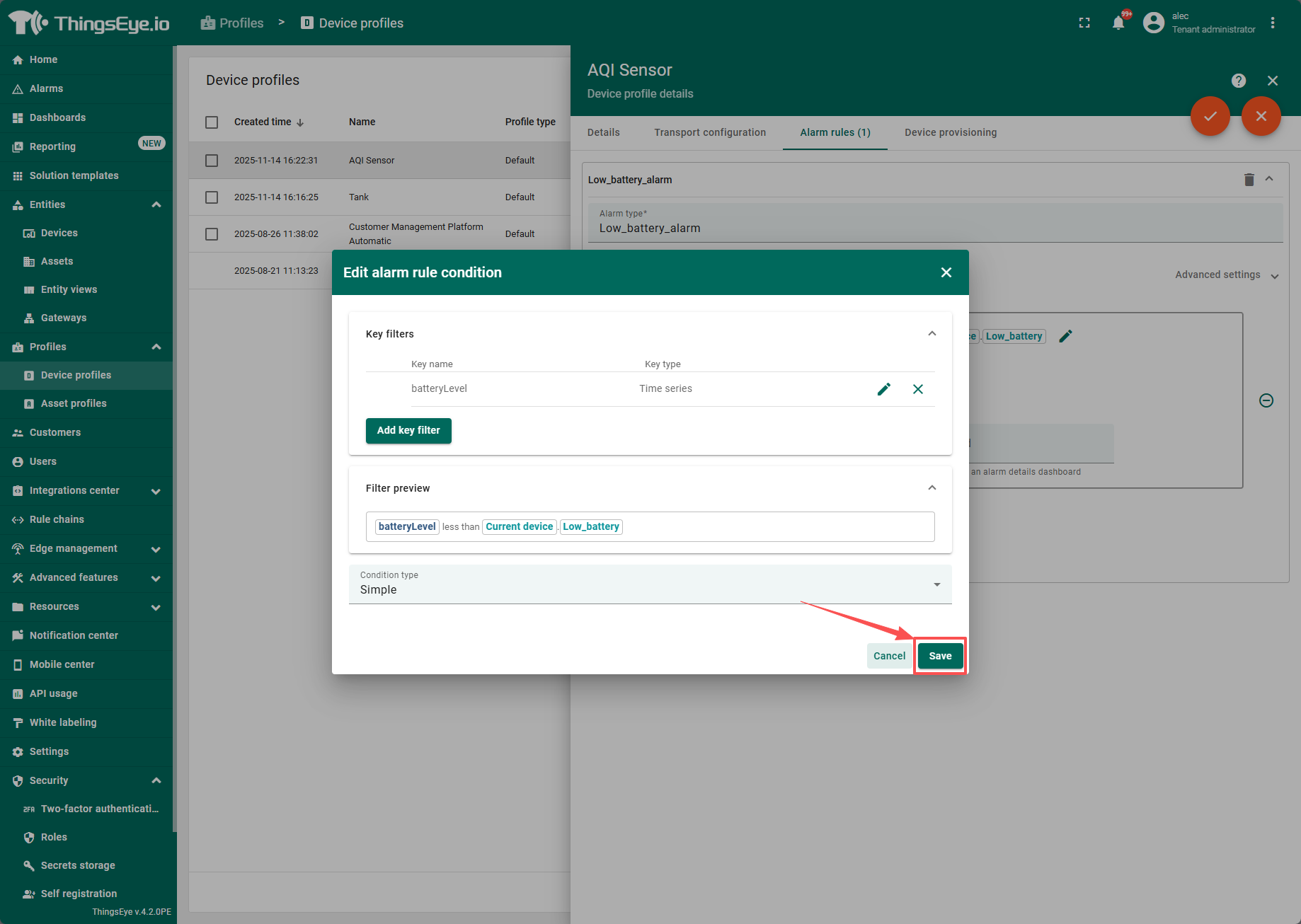
Task: Cancel the alarm rule condition dialog
Action: 889,656
